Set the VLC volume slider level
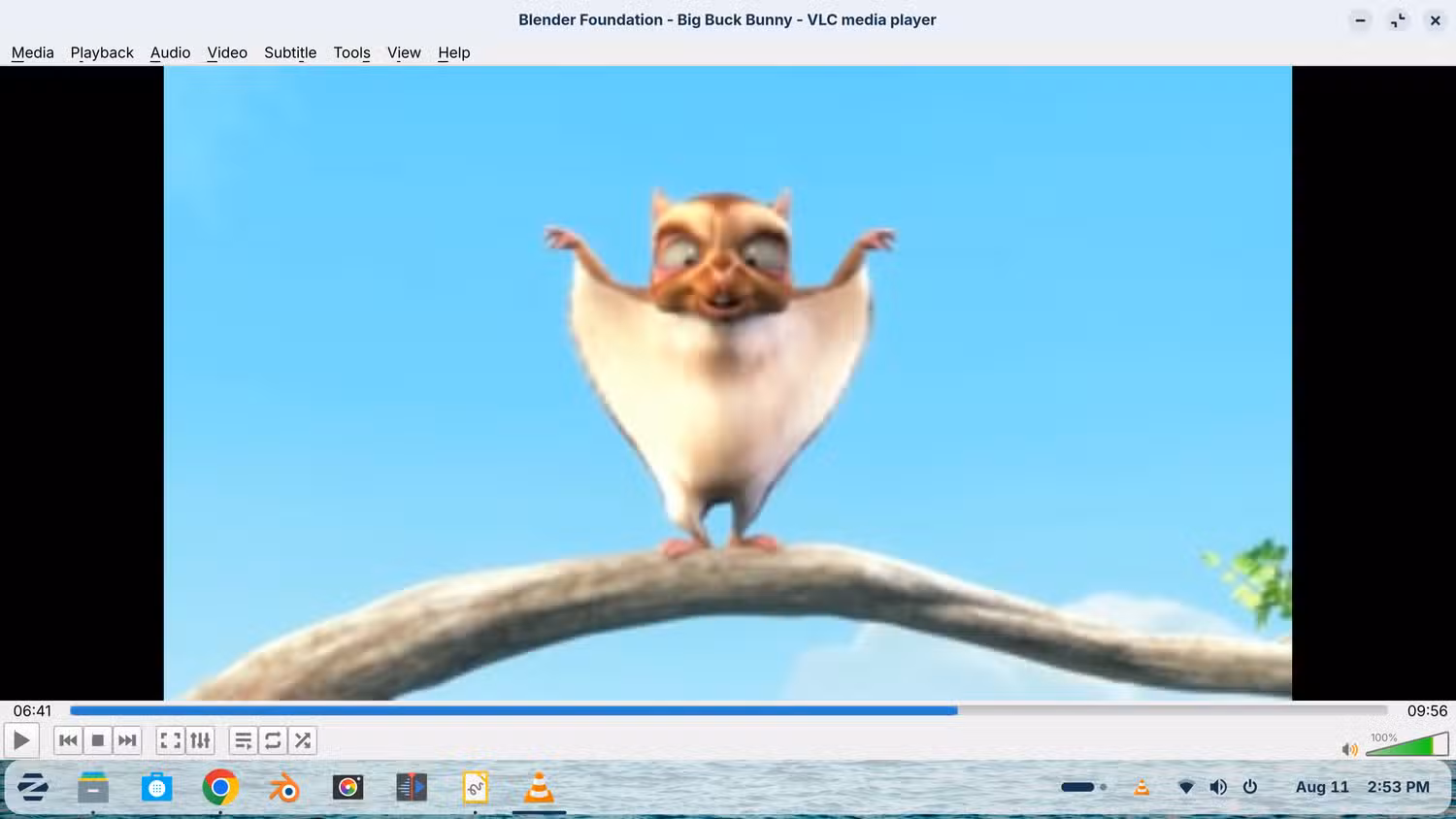The width and height of the screenshot is (1456, 819). tap(1407, 745)
